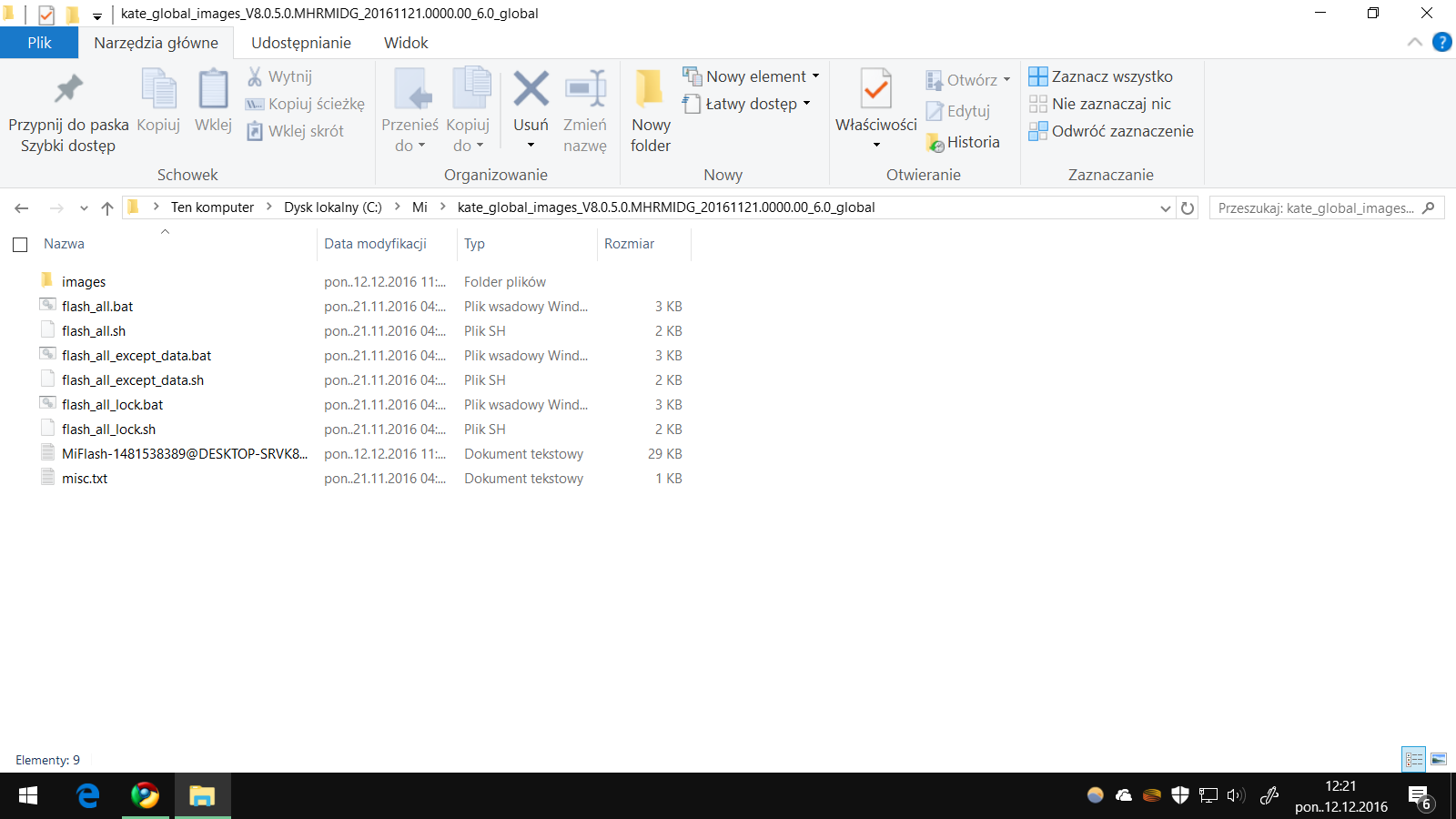Open Właściwości properties icon

(x=875, y=90)
